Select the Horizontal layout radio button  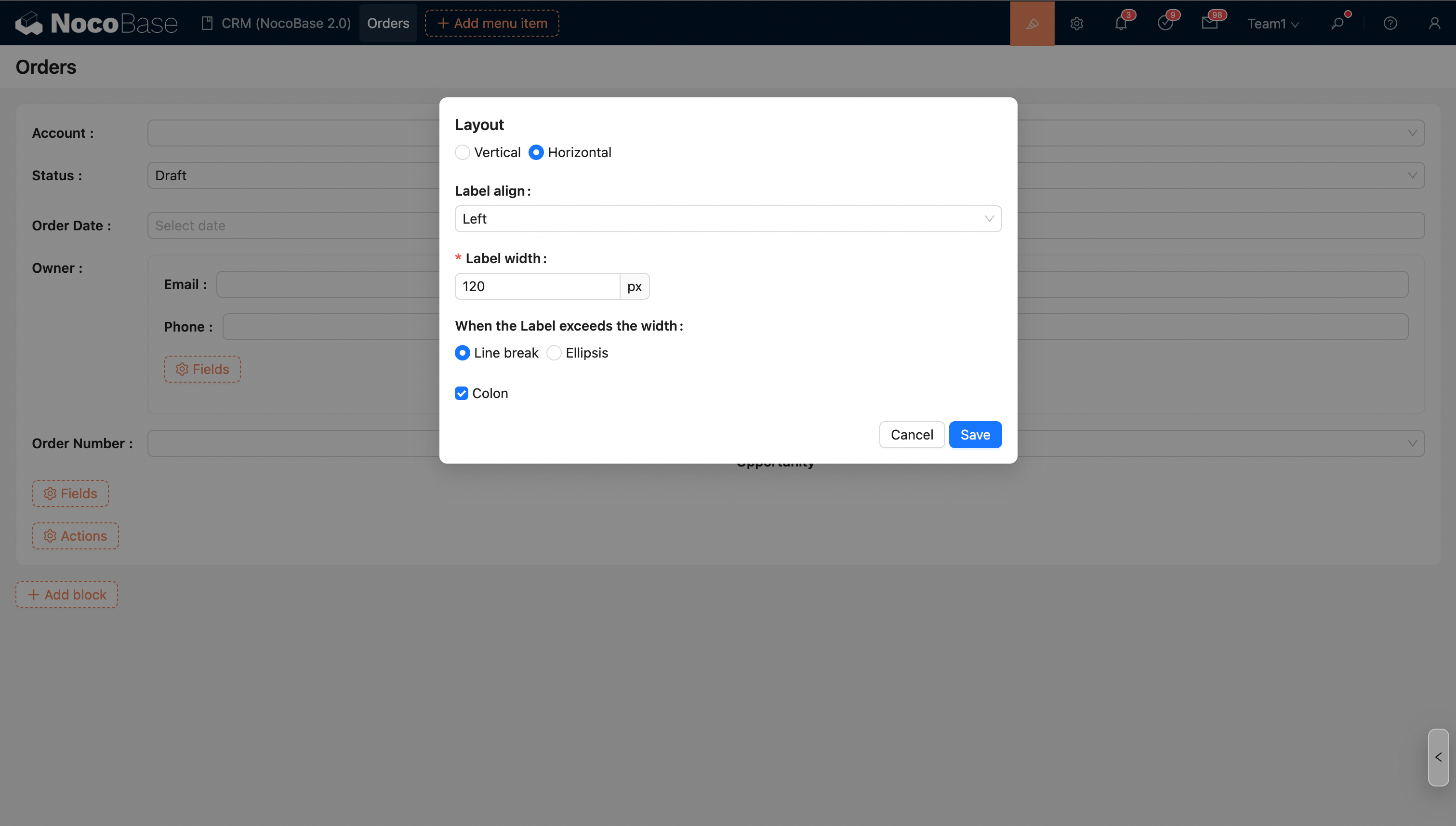tap(536, 153)
